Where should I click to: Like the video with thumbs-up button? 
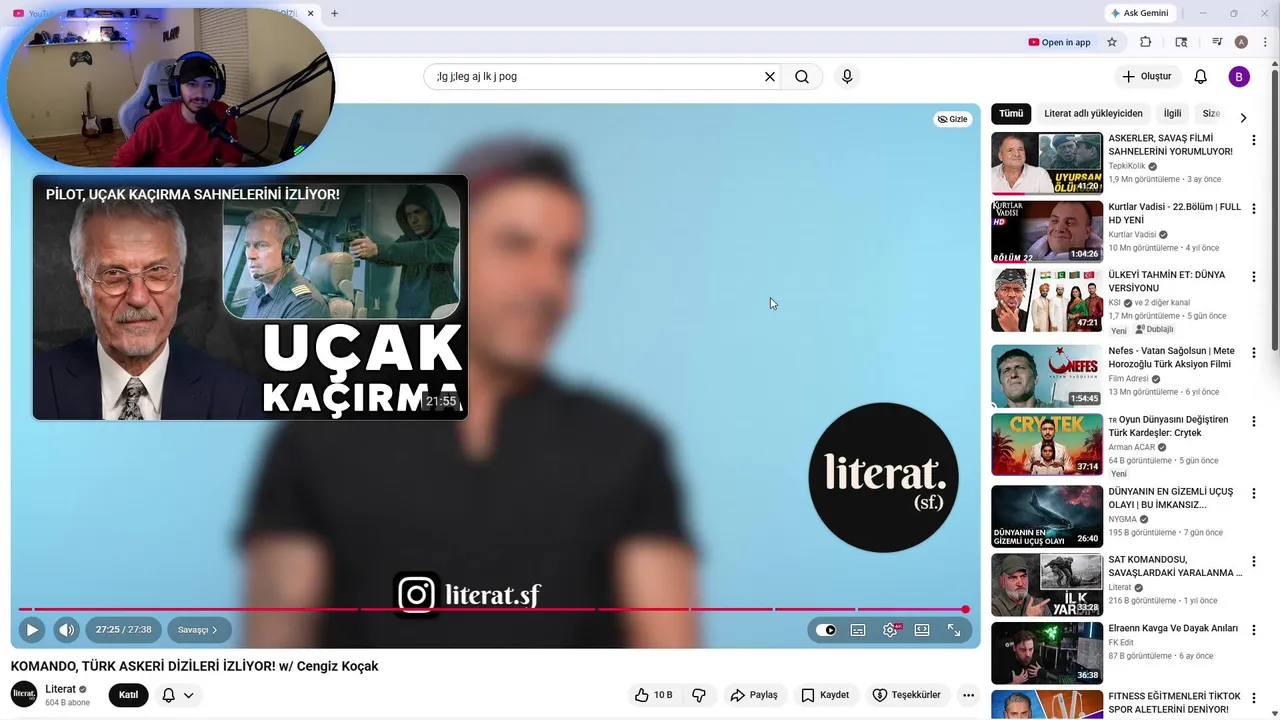pos(654,695)
